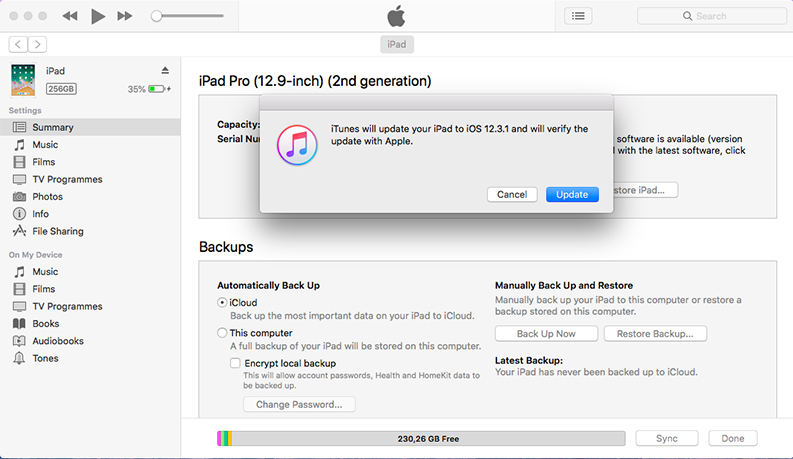Click the Settings Films strip icon
This screenshot has height=459, width=793.
19,162
